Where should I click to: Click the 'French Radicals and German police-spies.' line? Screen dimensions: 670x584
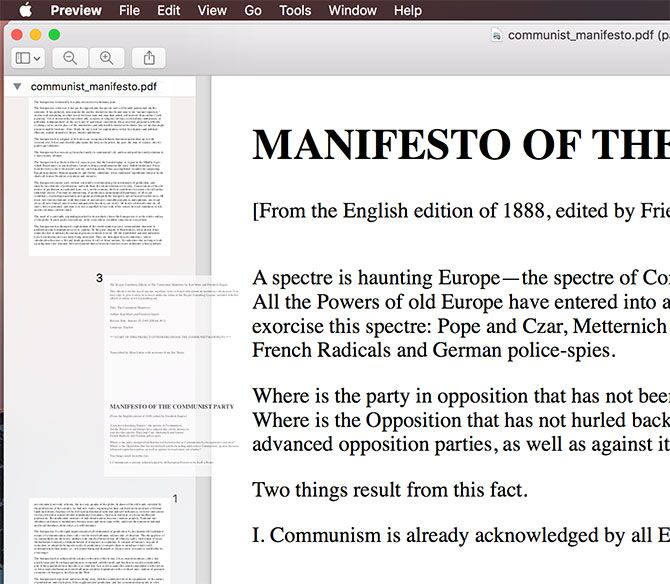coord(434,350)
